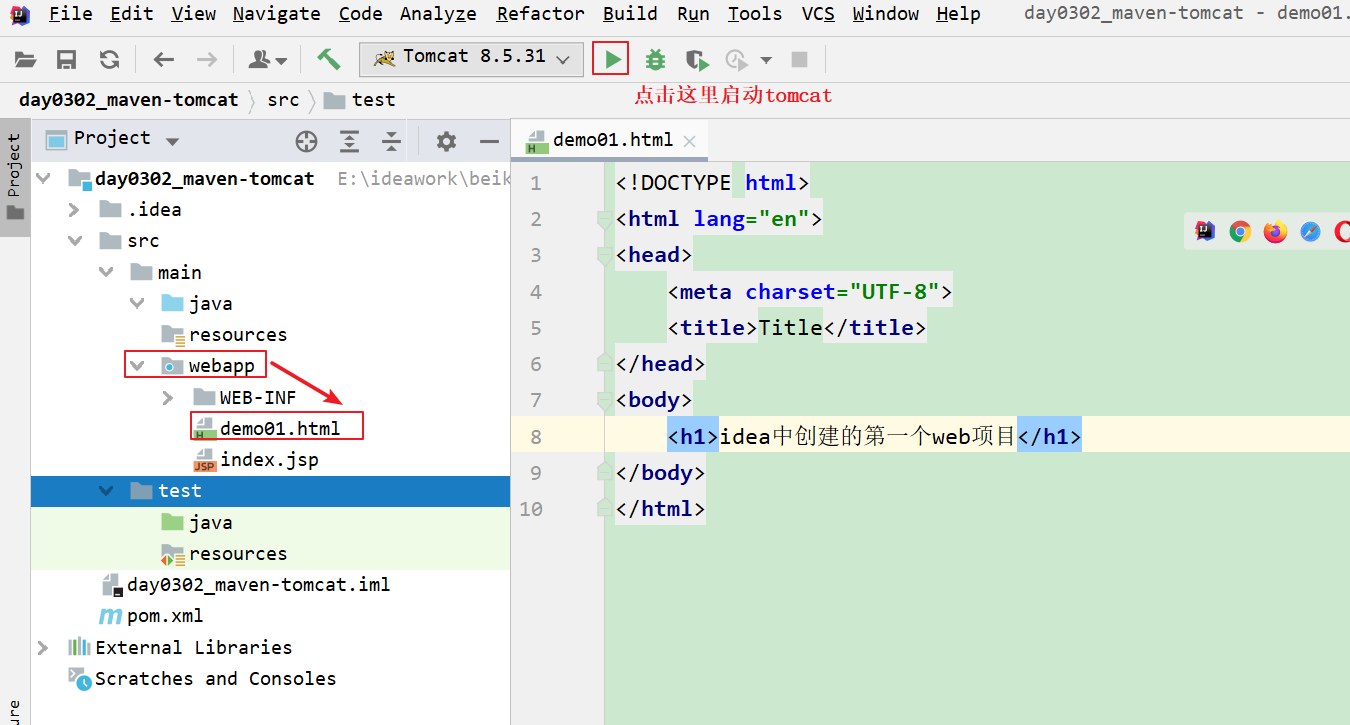Start the Debug bug icon
Screen dimensions: 1350x725
point(655,60)
